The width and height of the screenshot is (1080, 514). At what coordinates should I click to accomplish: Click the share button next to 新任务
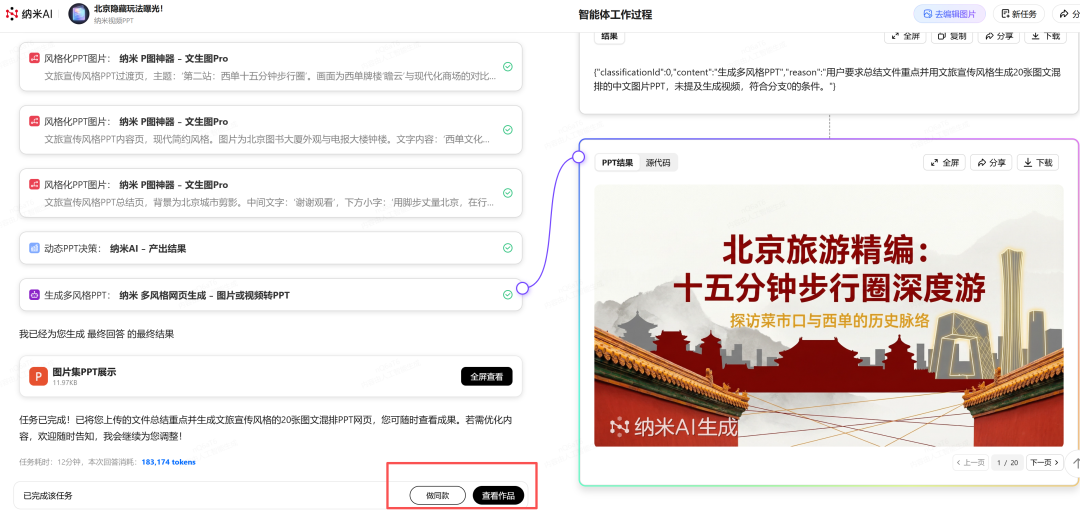1066,14
